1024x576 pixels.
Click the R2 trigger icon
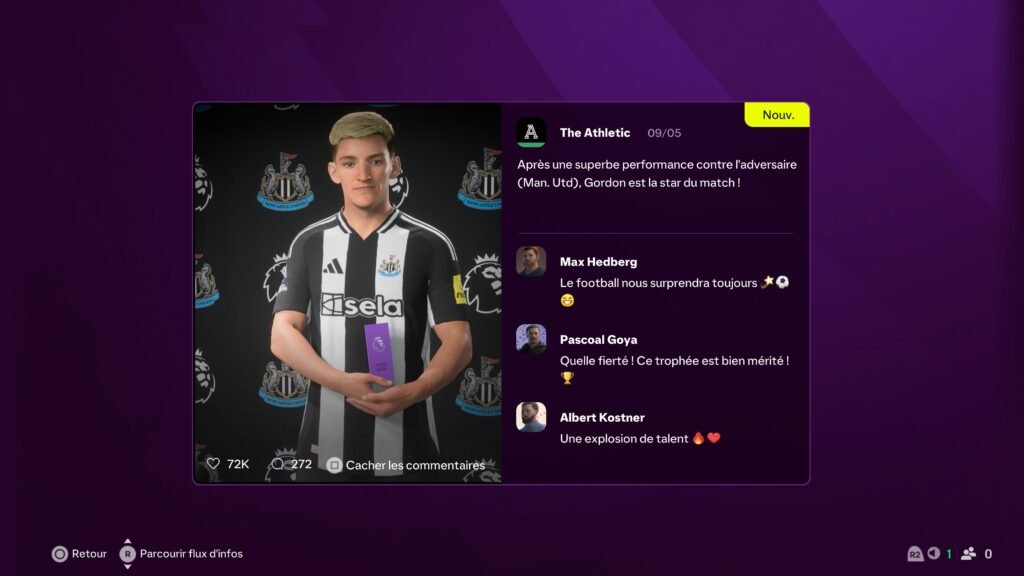coord(915,554)
